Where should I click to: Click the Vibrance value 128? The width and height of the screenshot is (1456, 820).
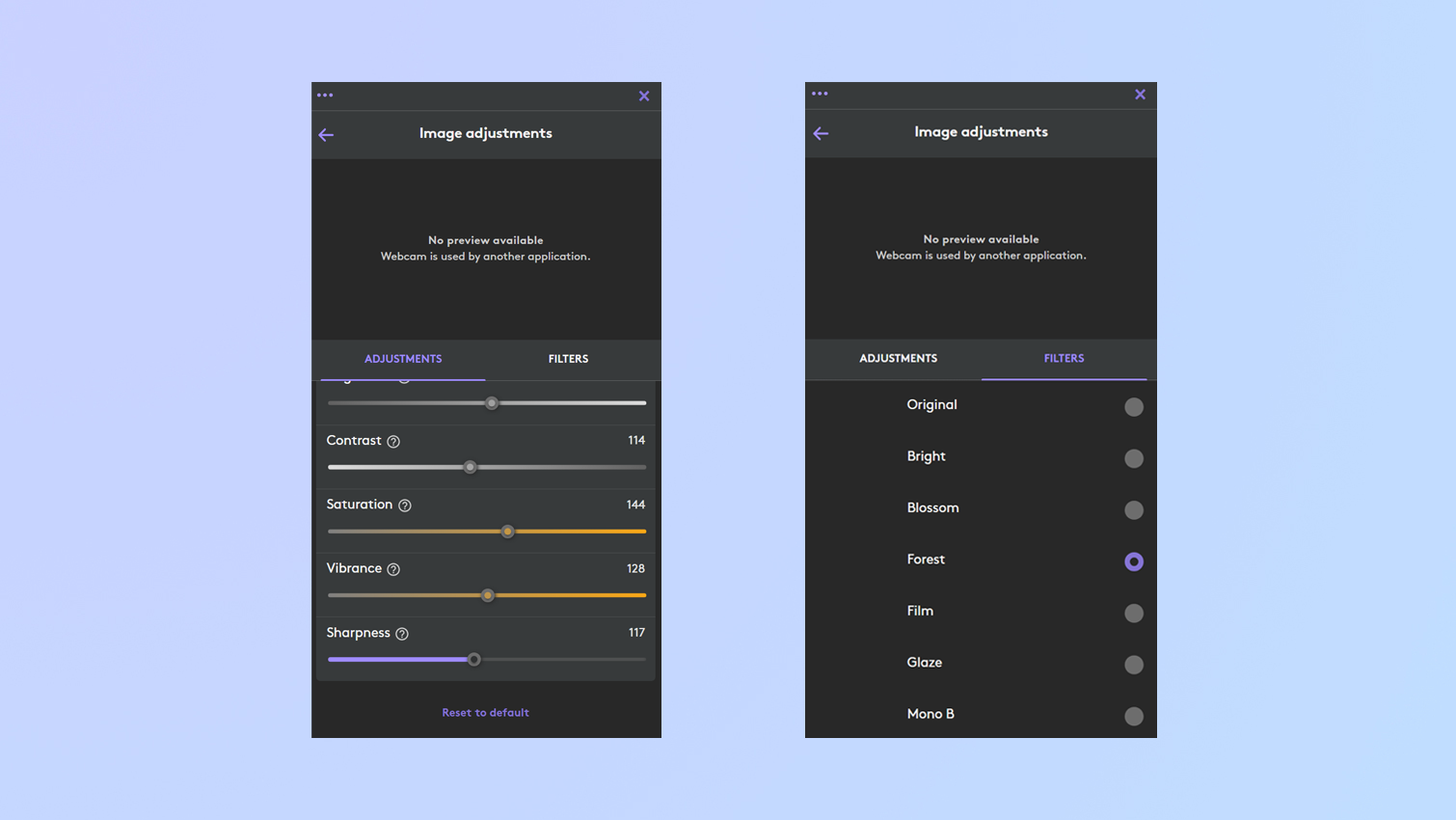pos(635,568)
